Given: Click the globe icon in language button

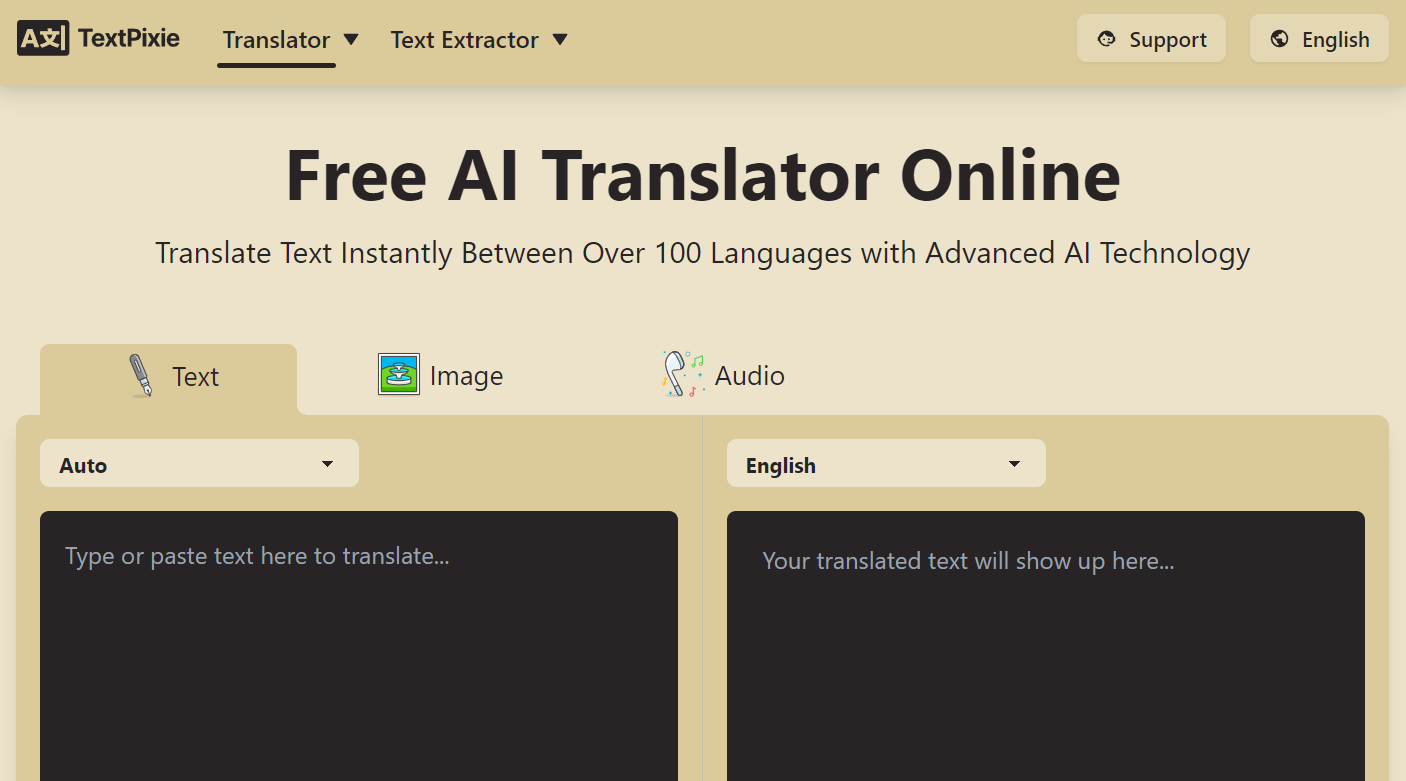Looking at the screenshot, I should 1279,39.
